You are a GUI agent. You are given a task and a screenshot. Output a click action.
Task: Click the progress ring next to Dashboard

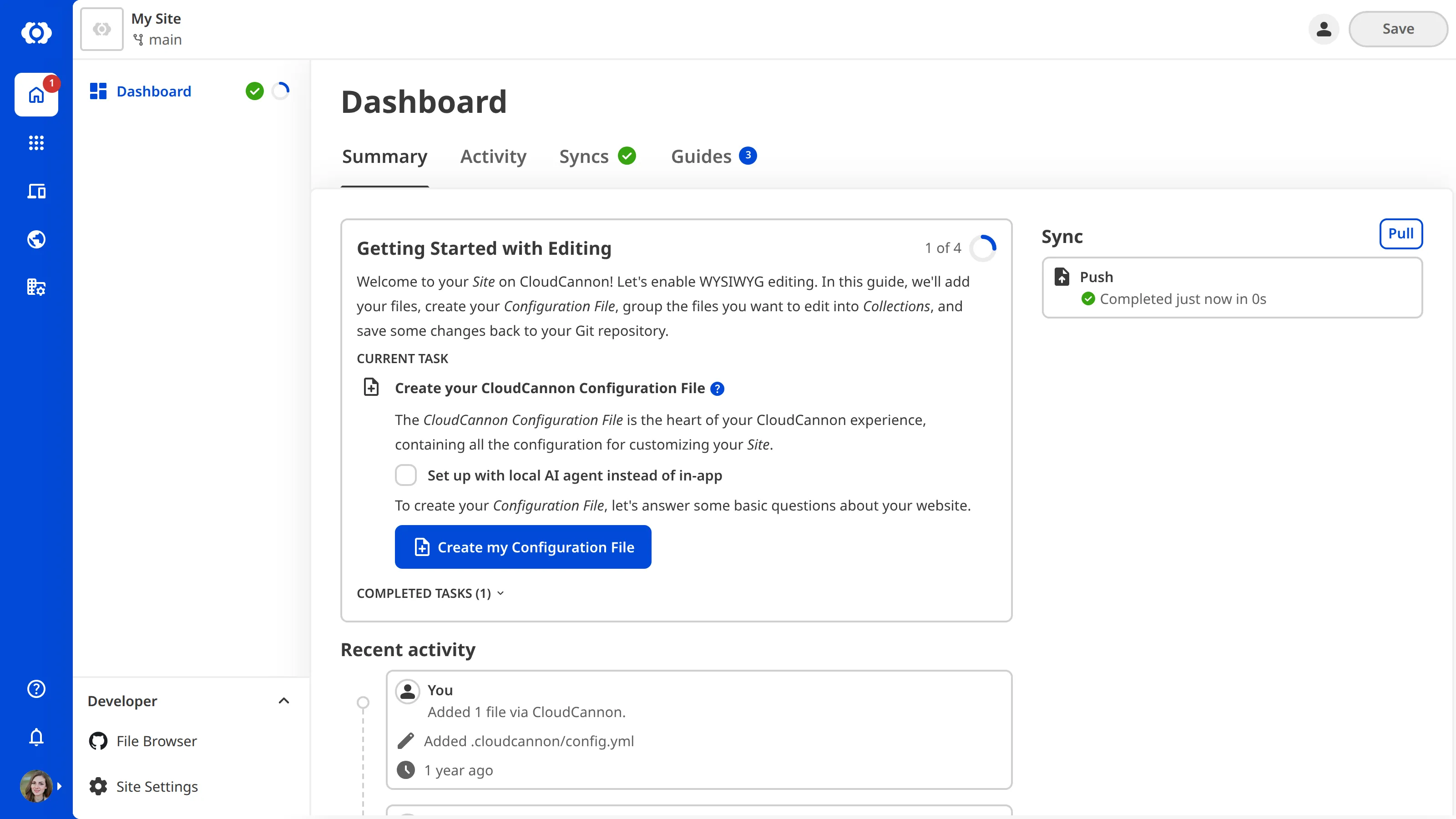pos(280,91)
